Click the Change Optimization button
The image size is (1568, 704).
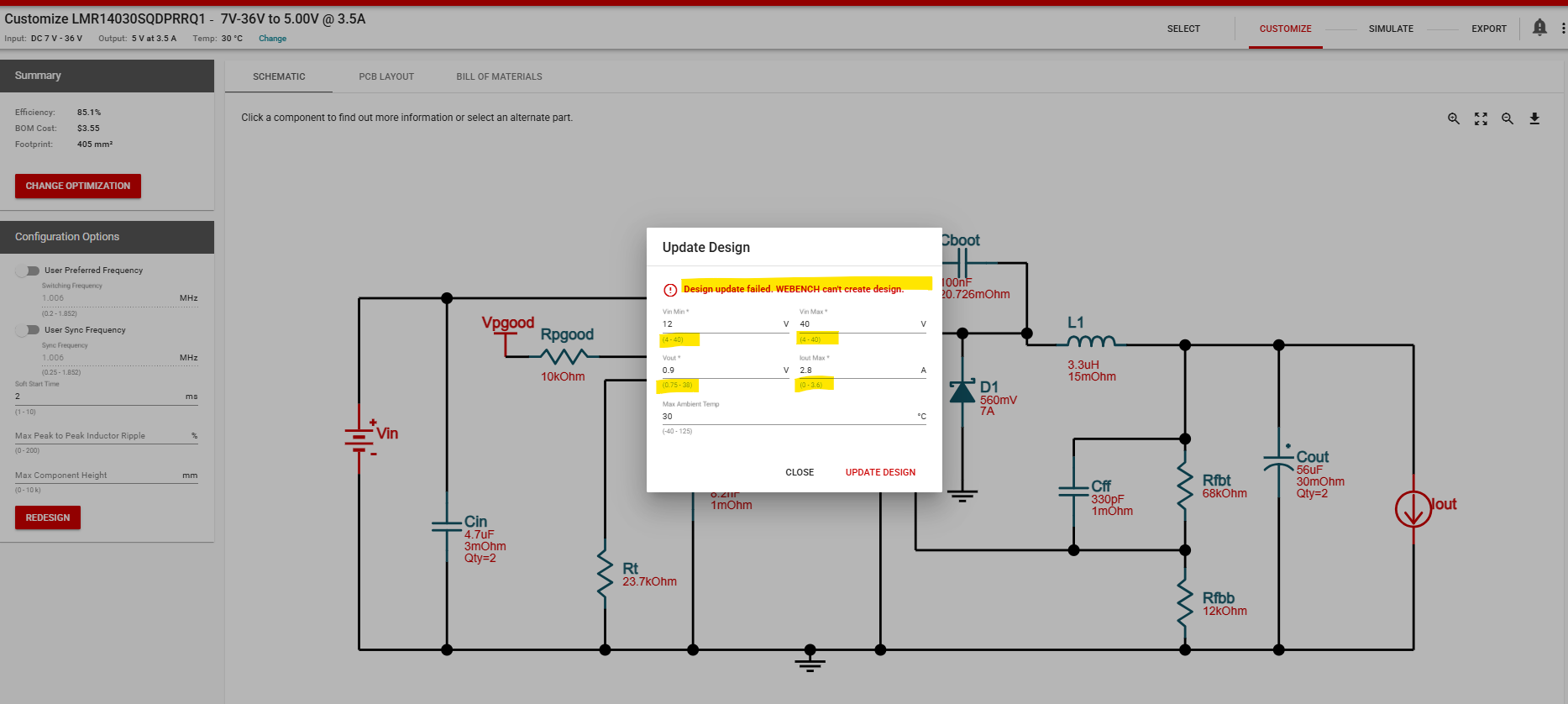[78, 186]
